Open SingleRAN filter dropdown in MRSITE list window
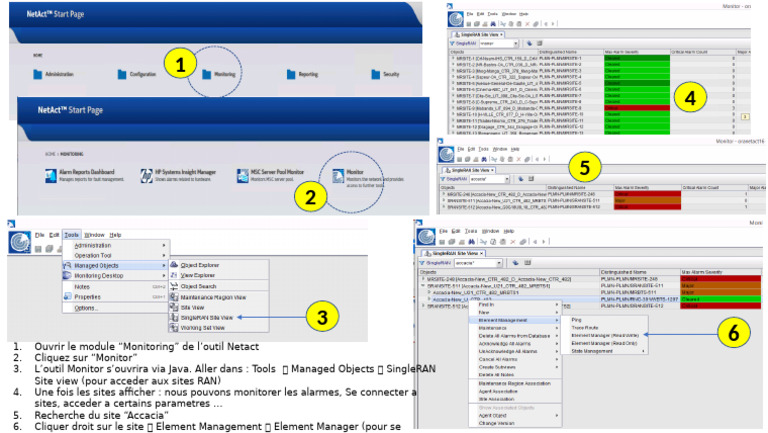Screen dimensions: 768x433 (x=516, y=44)
